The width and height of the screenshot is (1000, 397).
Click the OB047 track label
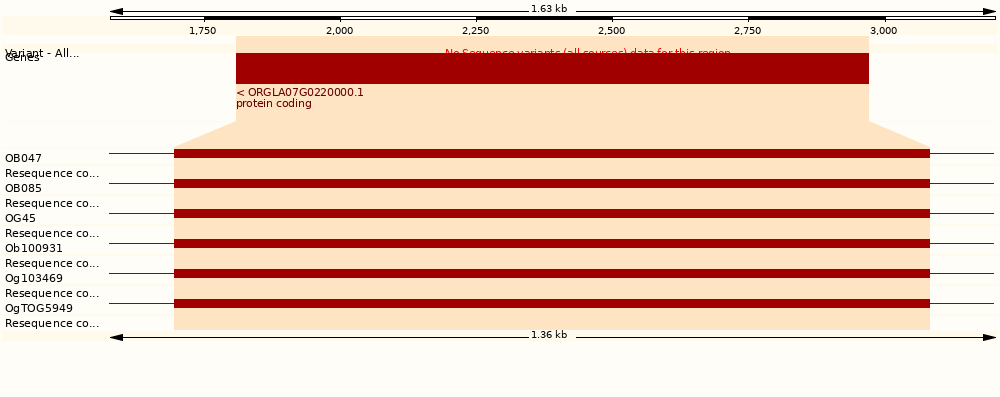pyautogui.click(x=24, y=158)
